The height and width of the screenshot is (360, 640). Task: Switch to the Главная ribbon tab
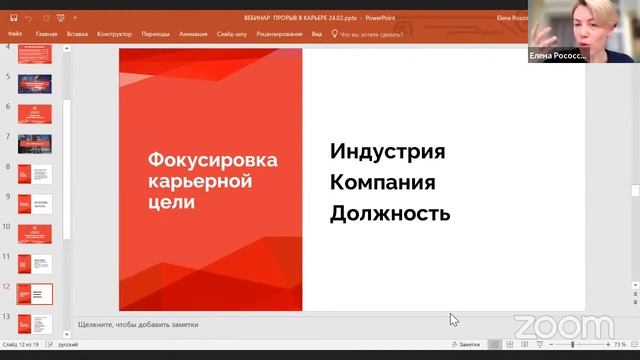coord(47,34)
